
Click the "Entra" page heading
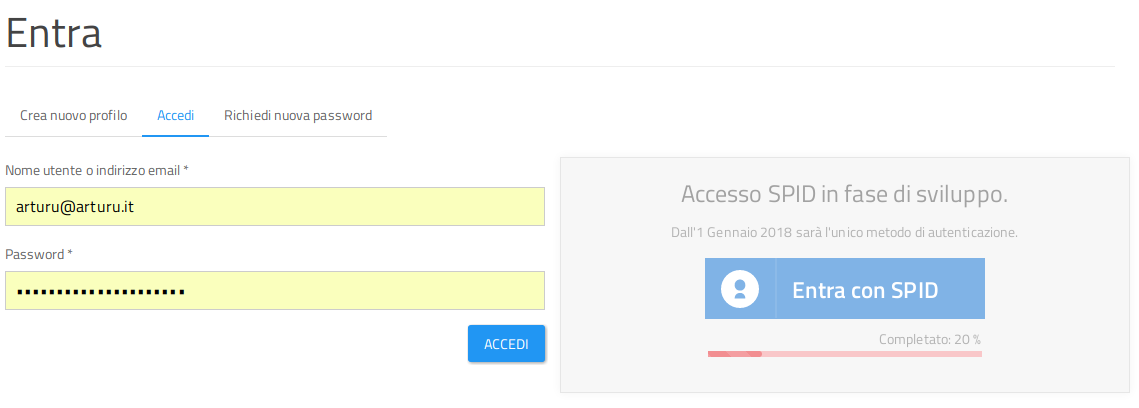(x=54, y=34)
